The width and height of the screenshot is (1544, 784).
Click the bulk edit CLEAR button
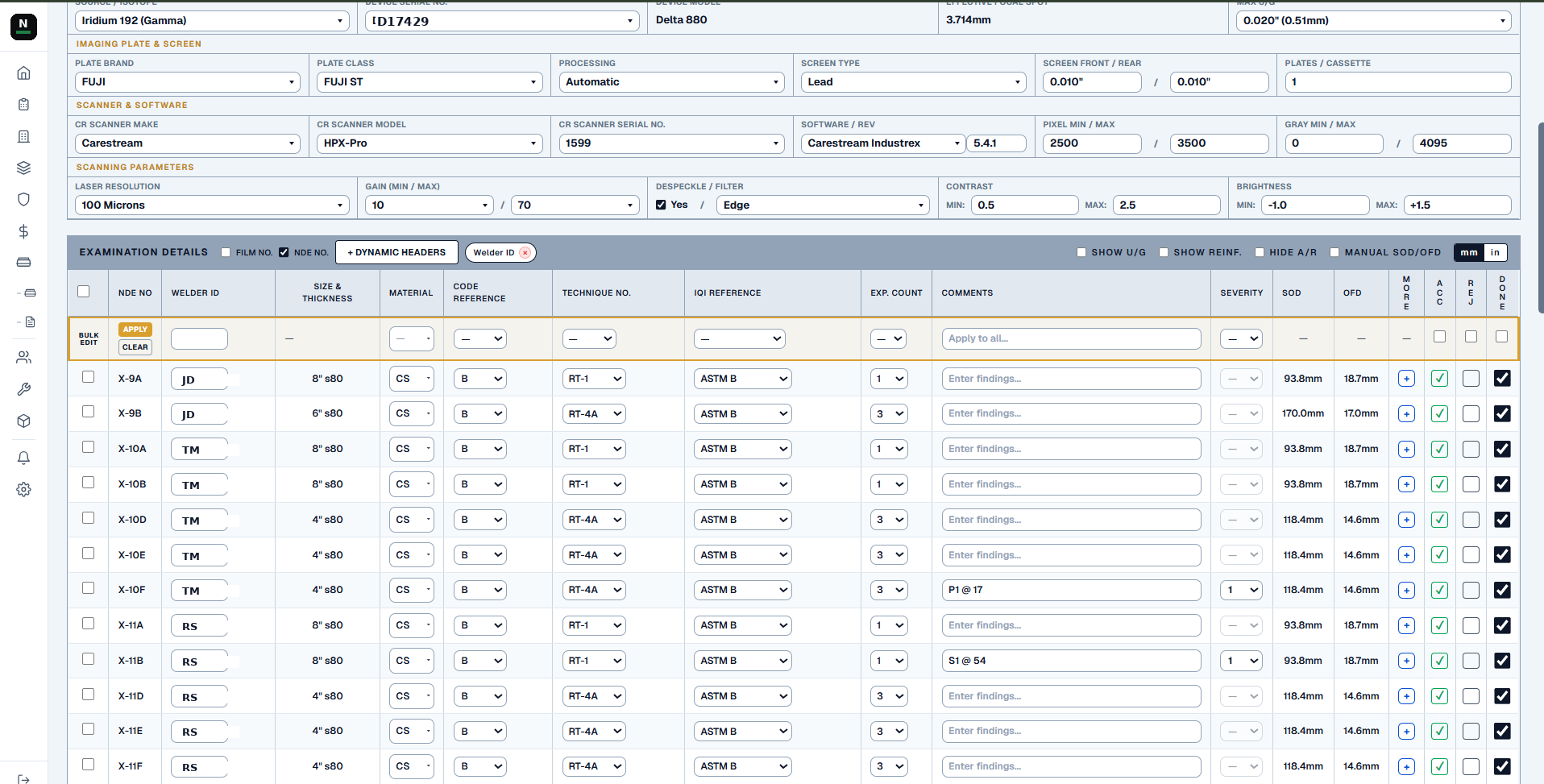point(135,347)
